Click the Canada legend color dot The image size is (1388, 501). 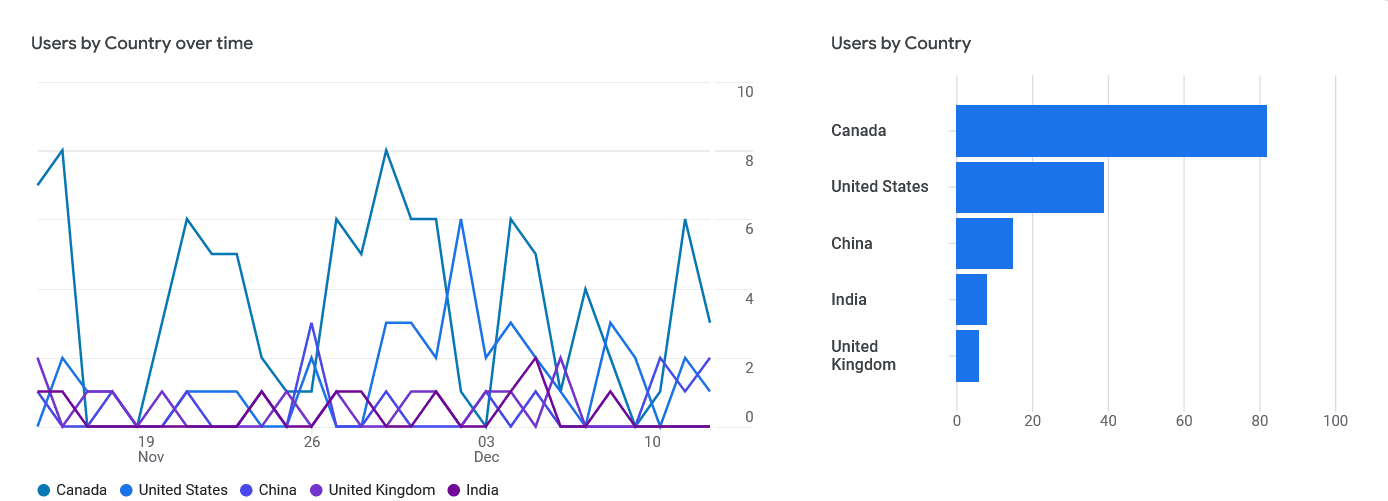click(x=44, y=490)
